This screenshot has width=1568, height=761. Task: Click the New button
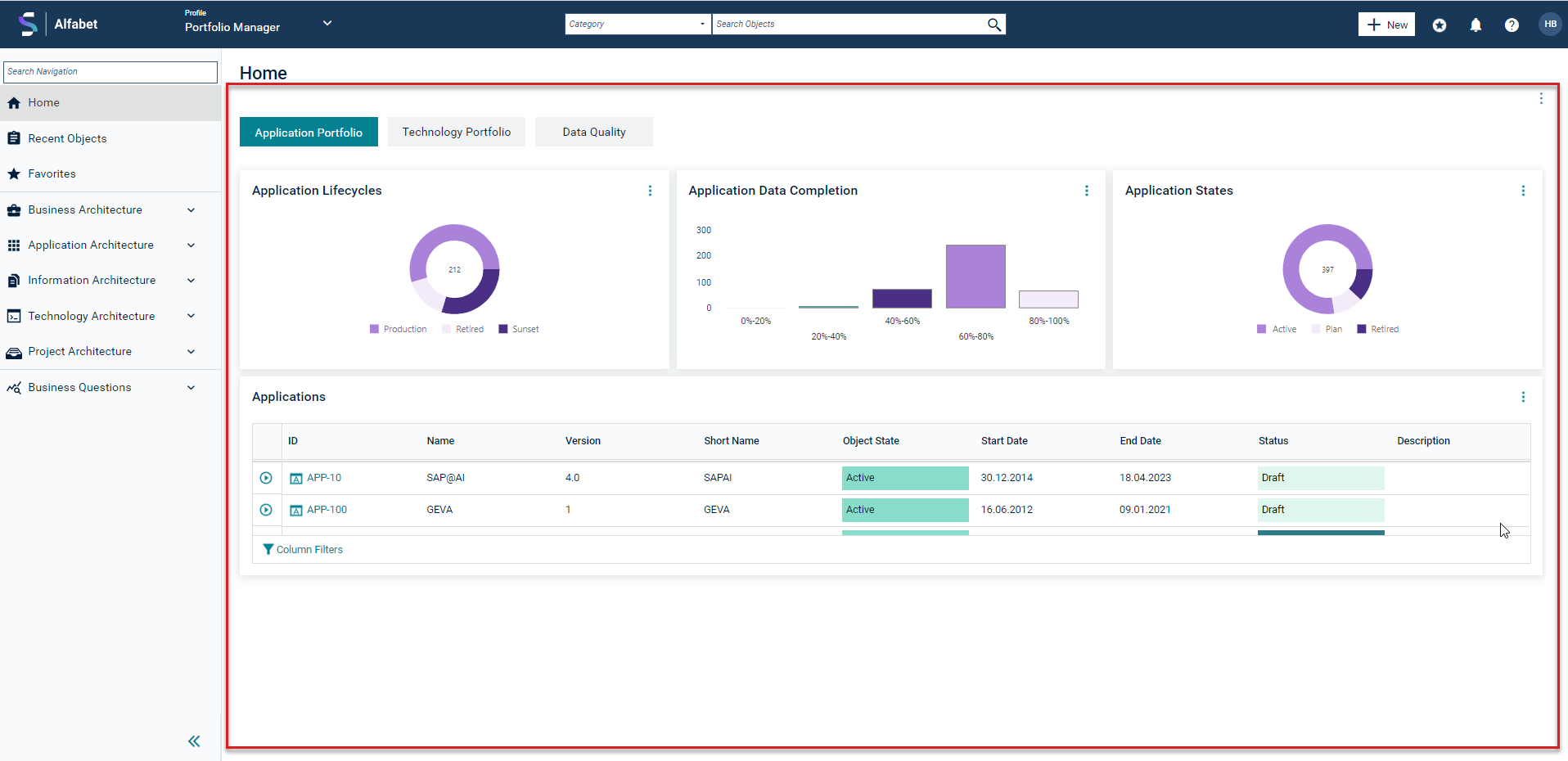point(1386,25)
